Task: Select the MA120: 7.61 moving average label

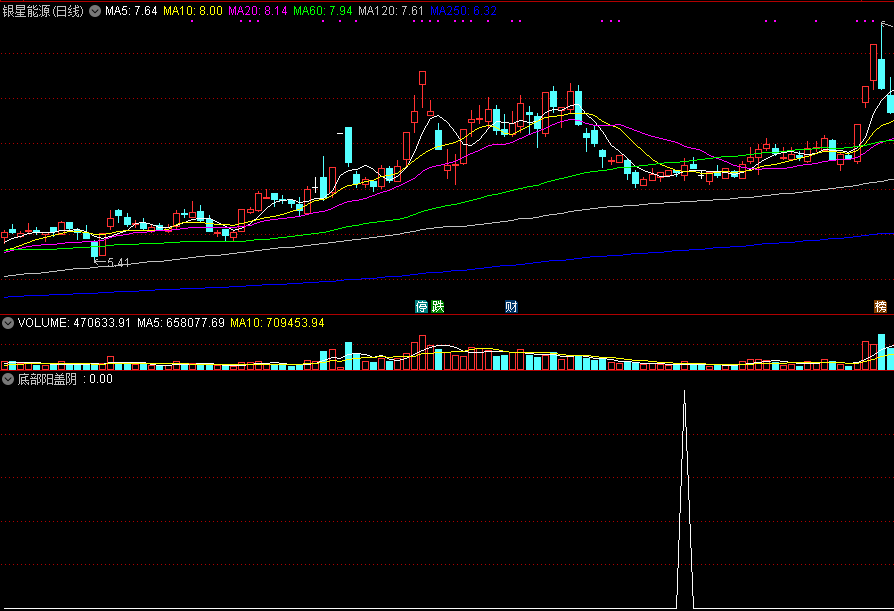Action: (x=391, y=11)
